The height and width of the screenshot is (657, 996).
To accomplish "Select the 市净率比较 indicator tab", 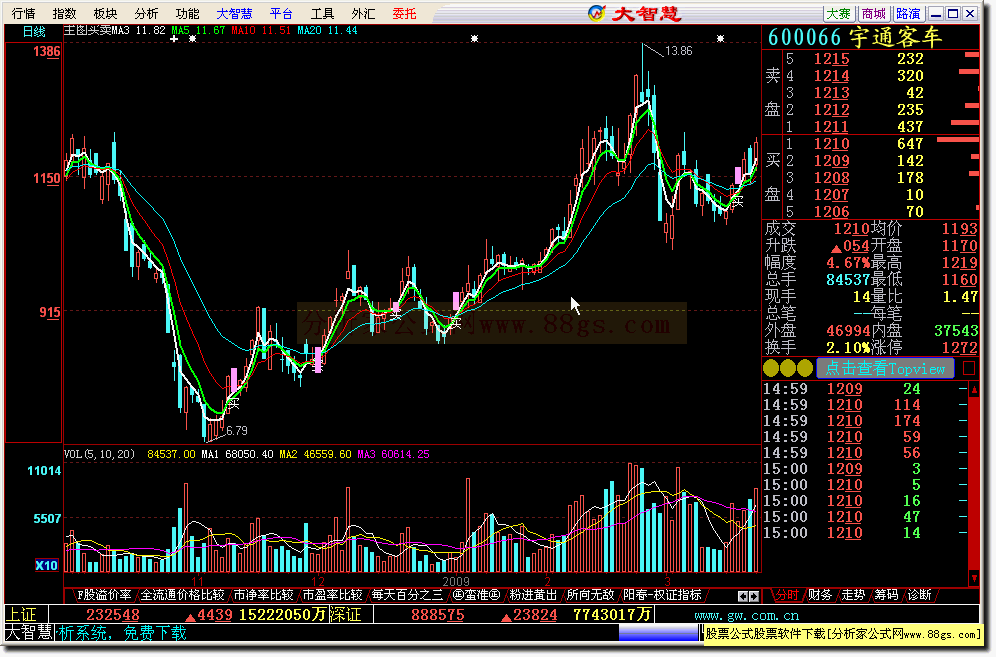I will 264,595.
